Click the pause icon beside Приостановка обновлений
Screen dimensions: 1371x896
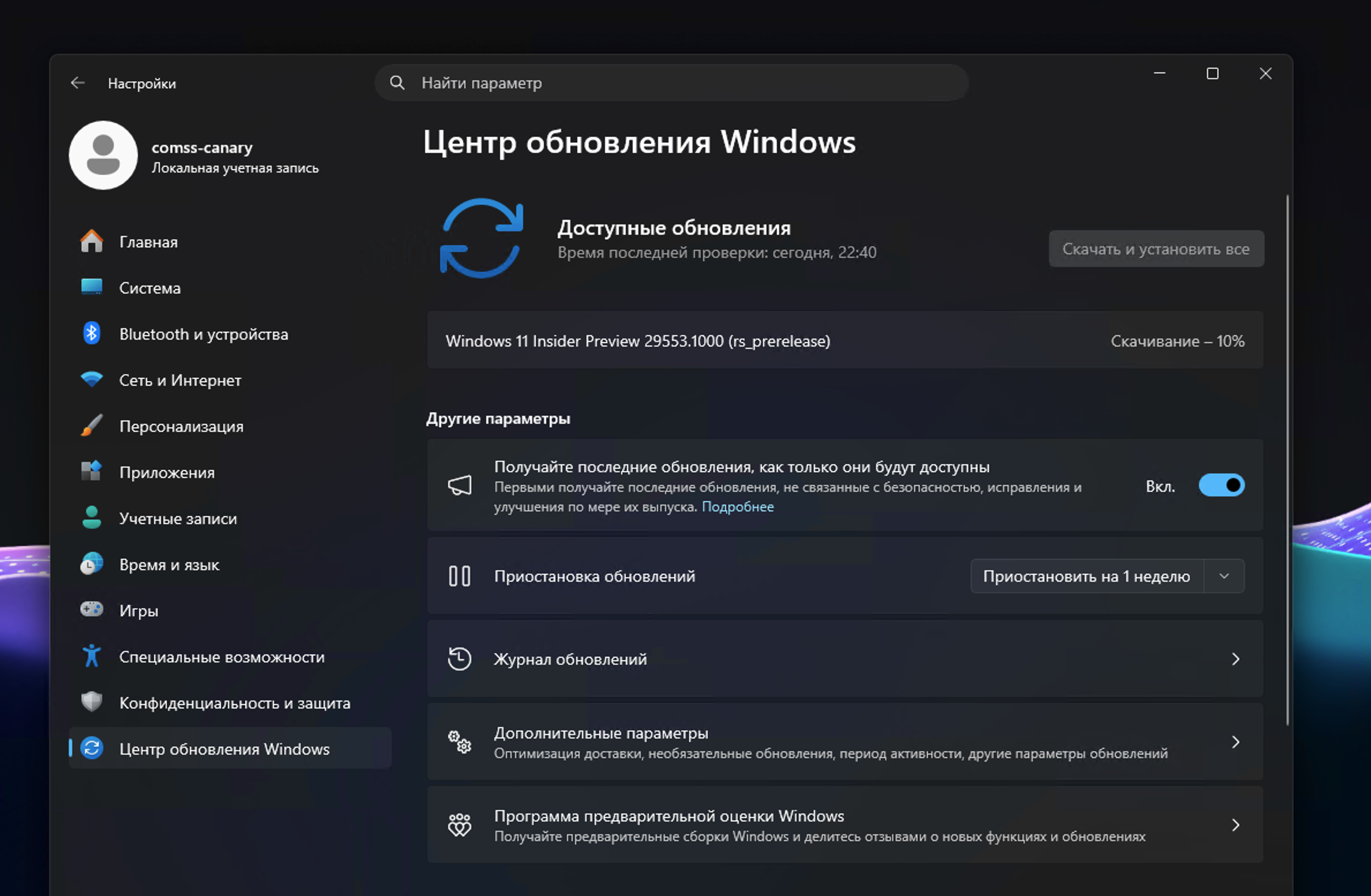pyautogui.click(x=460, y=576)
